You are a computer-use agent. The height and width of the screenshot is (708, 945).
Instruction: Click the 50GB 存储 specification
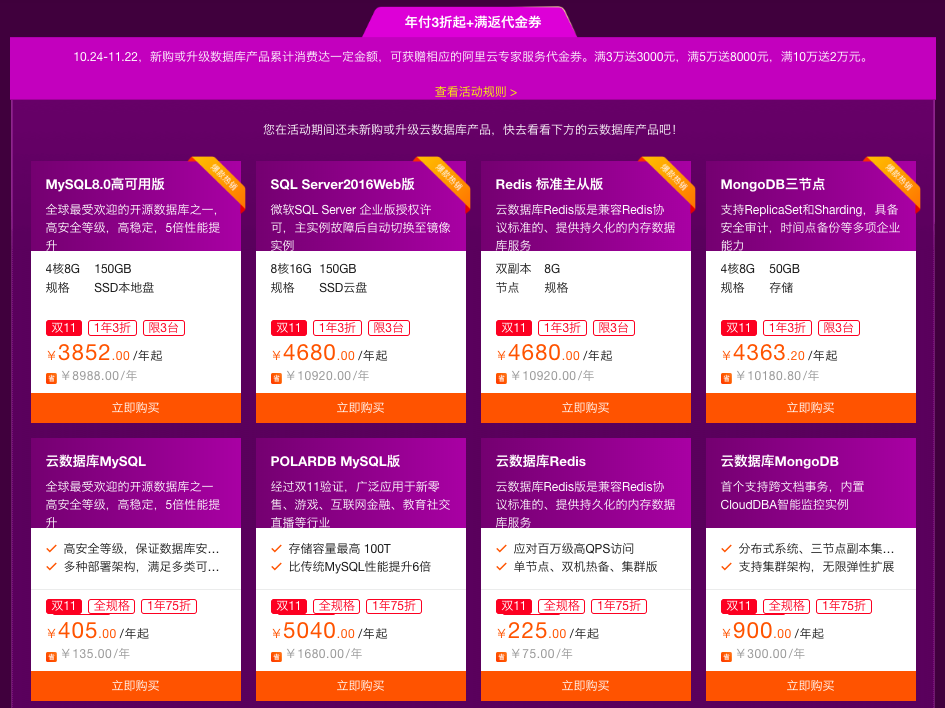[784, 278]
